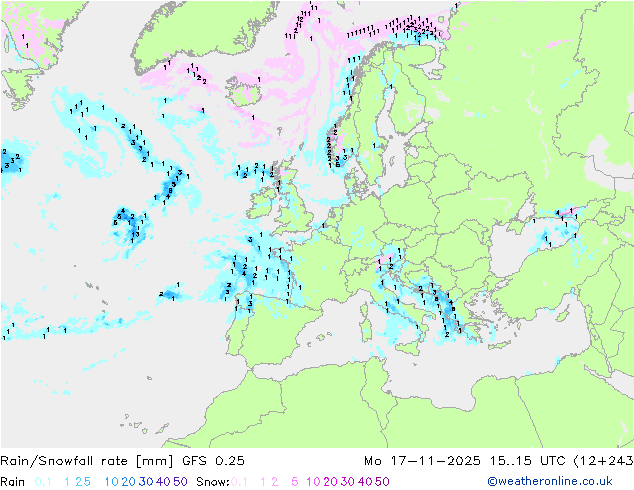Select the Snow legend value 0.1
Image resolution: width=634 pixels, height=490 pixels.
pos(239,482)
